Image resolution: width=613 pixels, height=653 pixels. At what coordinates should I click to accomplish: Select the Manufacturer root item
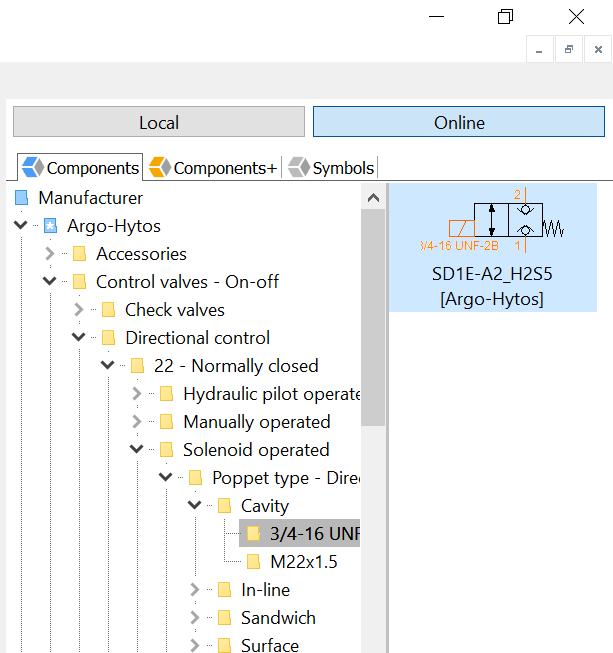click(x=90, y=198)
